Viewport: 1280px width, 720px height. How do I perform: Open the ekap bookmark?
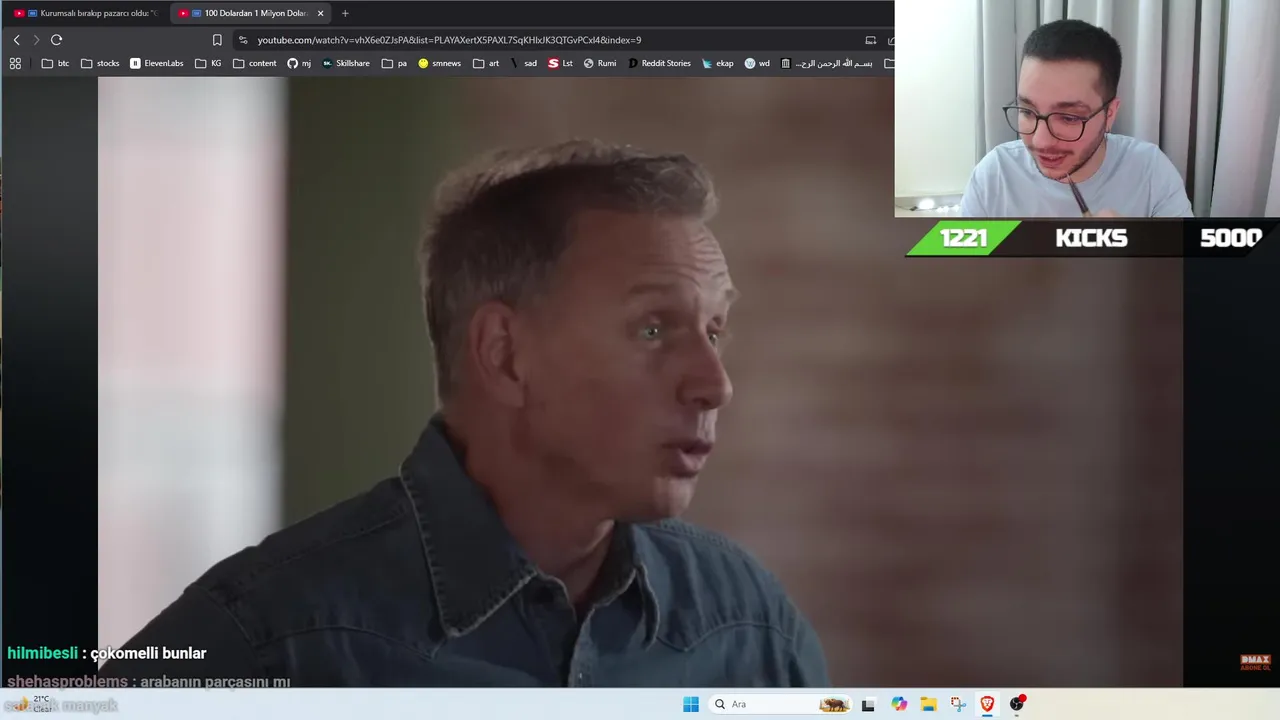[x=718, y=63]
